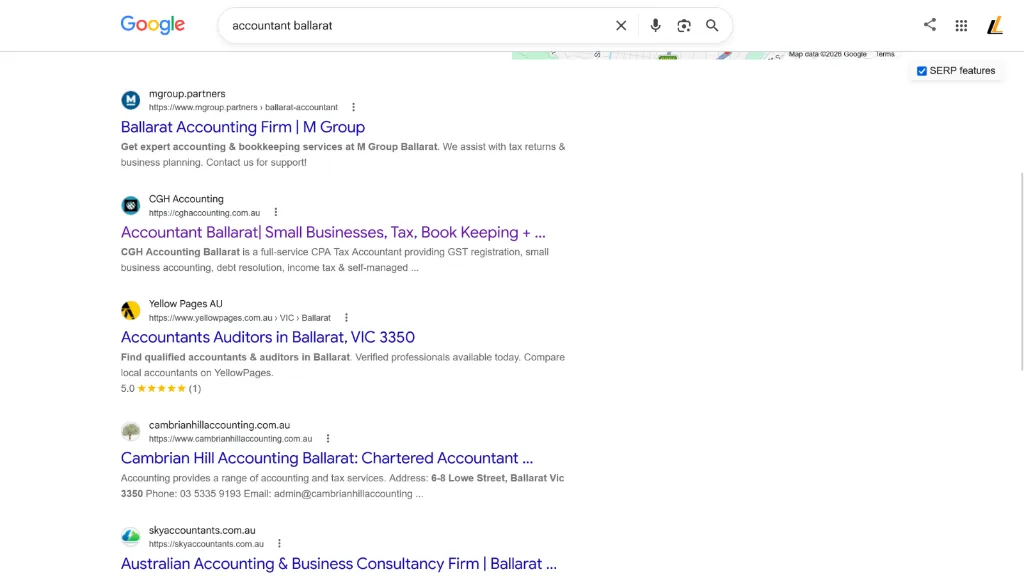This screenshot has width=1024, height=576.
Task: Click the cambrianhillaccounting tree favicon
Action: coord(131,431)
